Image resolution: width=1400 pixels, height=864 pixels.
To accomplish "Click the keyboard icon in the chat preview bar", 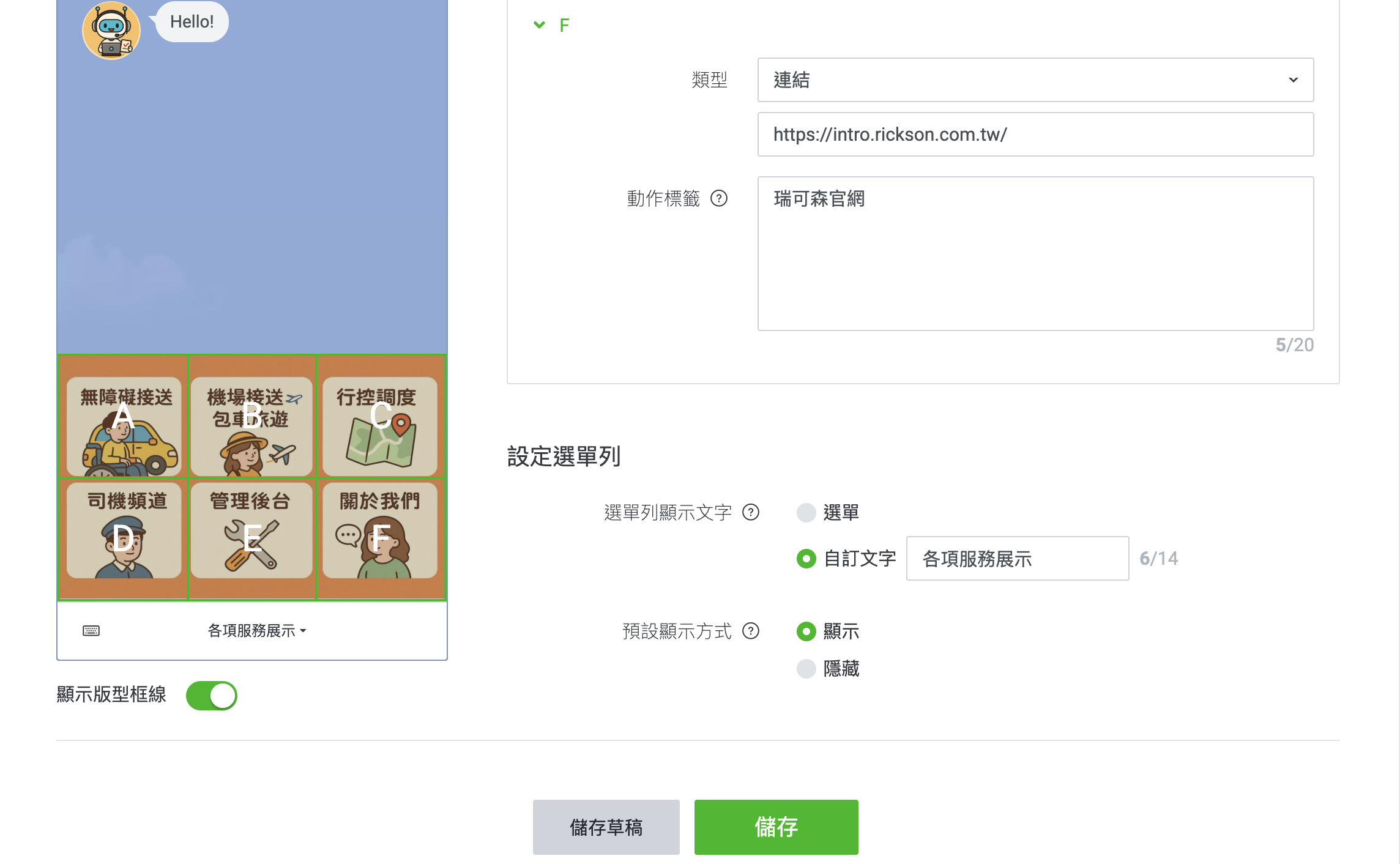I will pos(90,630).
